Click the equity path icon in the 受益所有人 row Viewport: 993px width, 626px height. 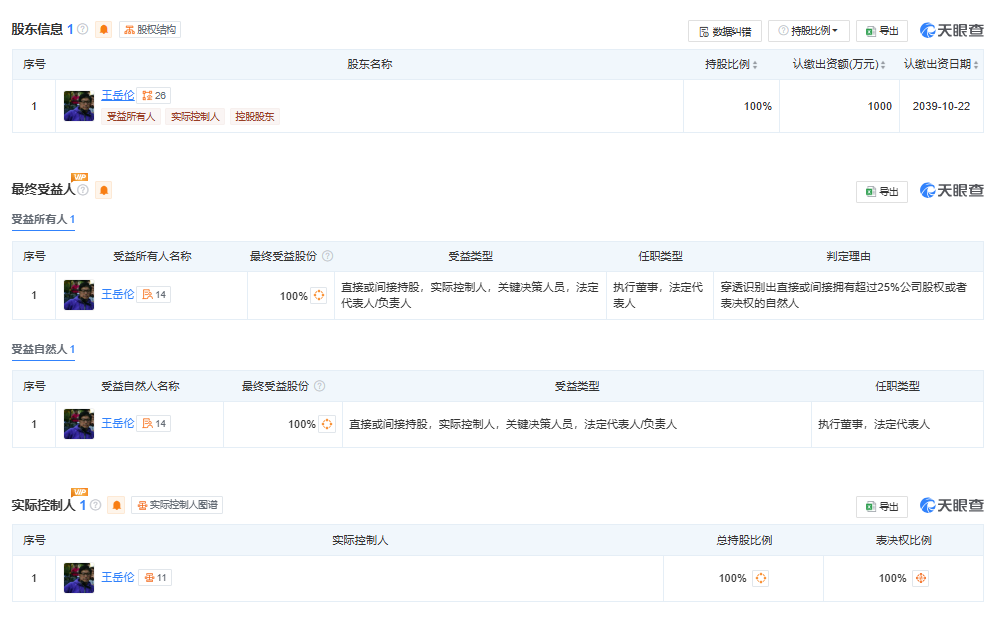point(319,296)
